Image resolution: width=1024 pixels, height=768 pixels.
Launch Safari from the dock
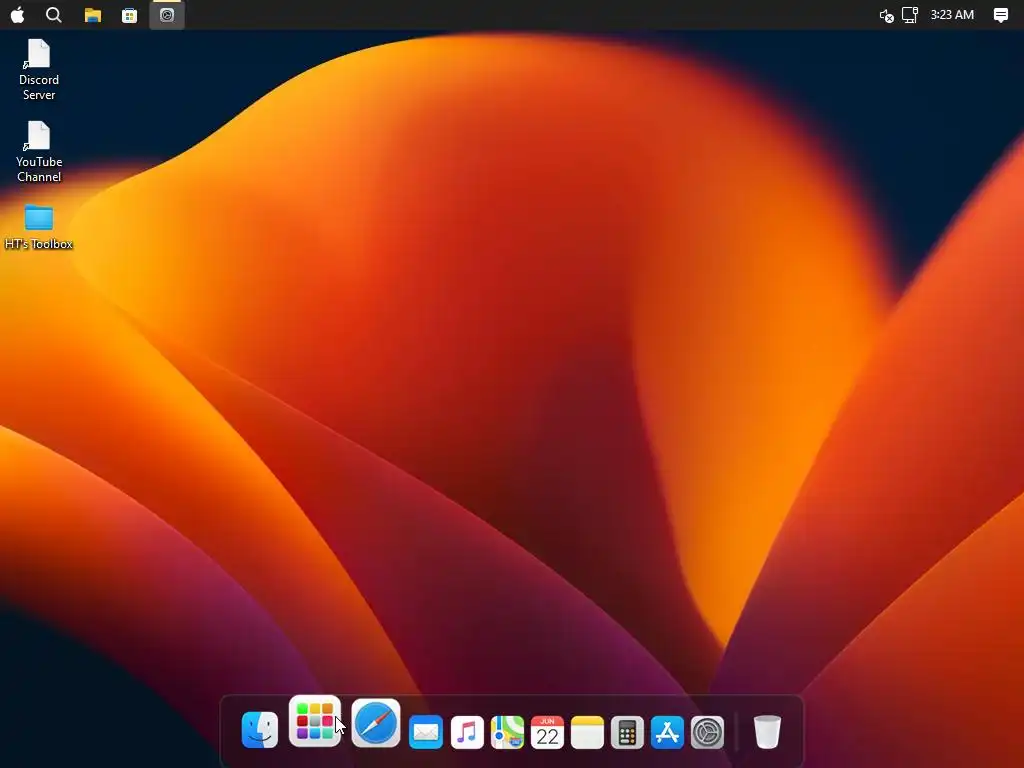pyautogui.click(x=376, y=723)
